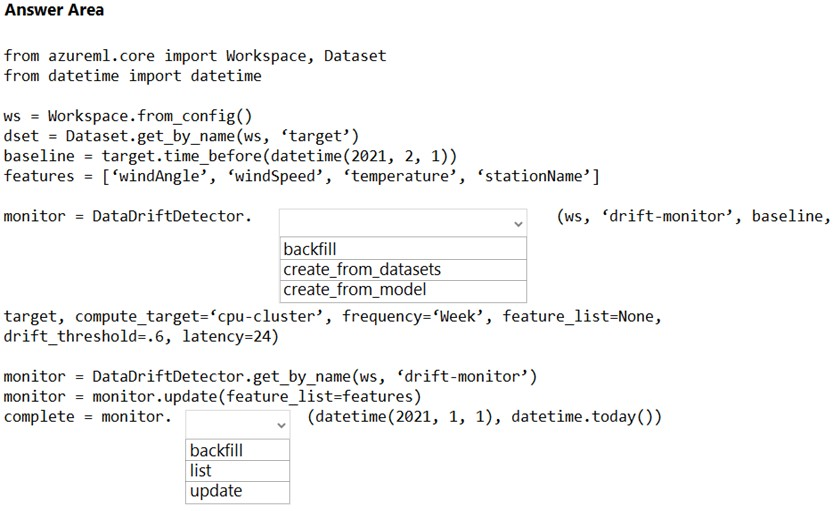Click the monitor.update(feature_list=features) line
This screenshot has width=833, height=511.
click(x=212, y=397)
